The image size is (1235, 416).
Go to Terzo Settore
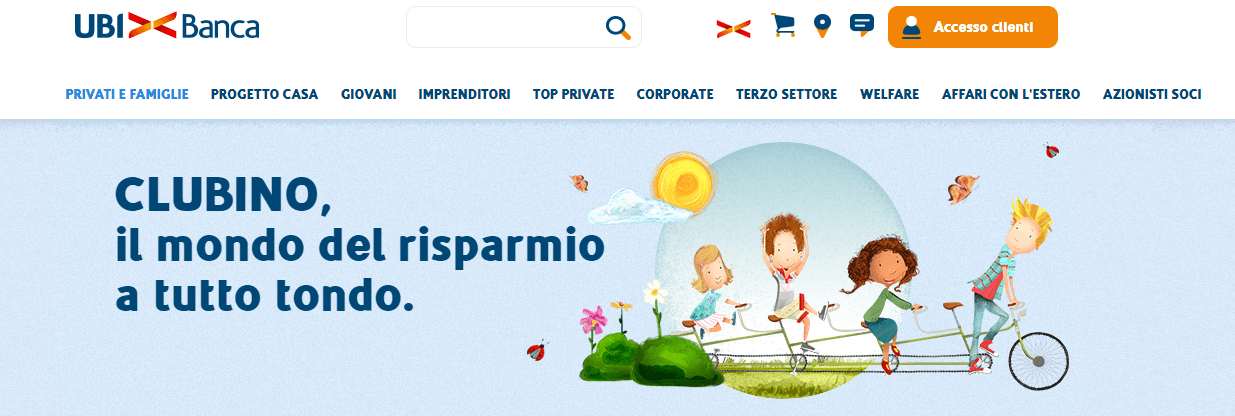(786, 95)
